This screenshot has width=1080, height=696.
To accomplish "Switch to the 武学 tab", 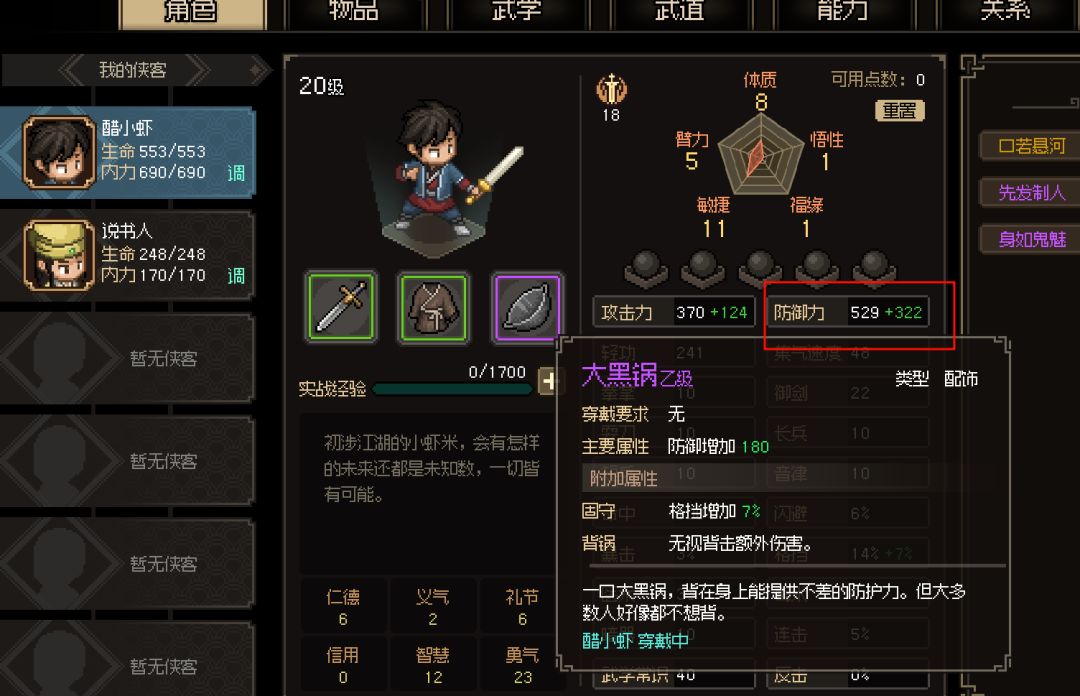I will (517, 12).
